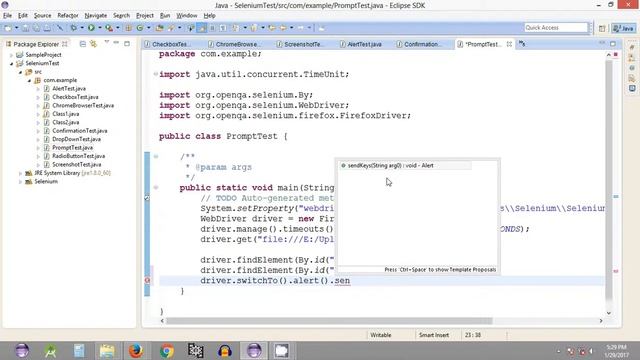Open the Navigate menu
The height and width of the screenshot is (360, 640).
pos(96,16)
